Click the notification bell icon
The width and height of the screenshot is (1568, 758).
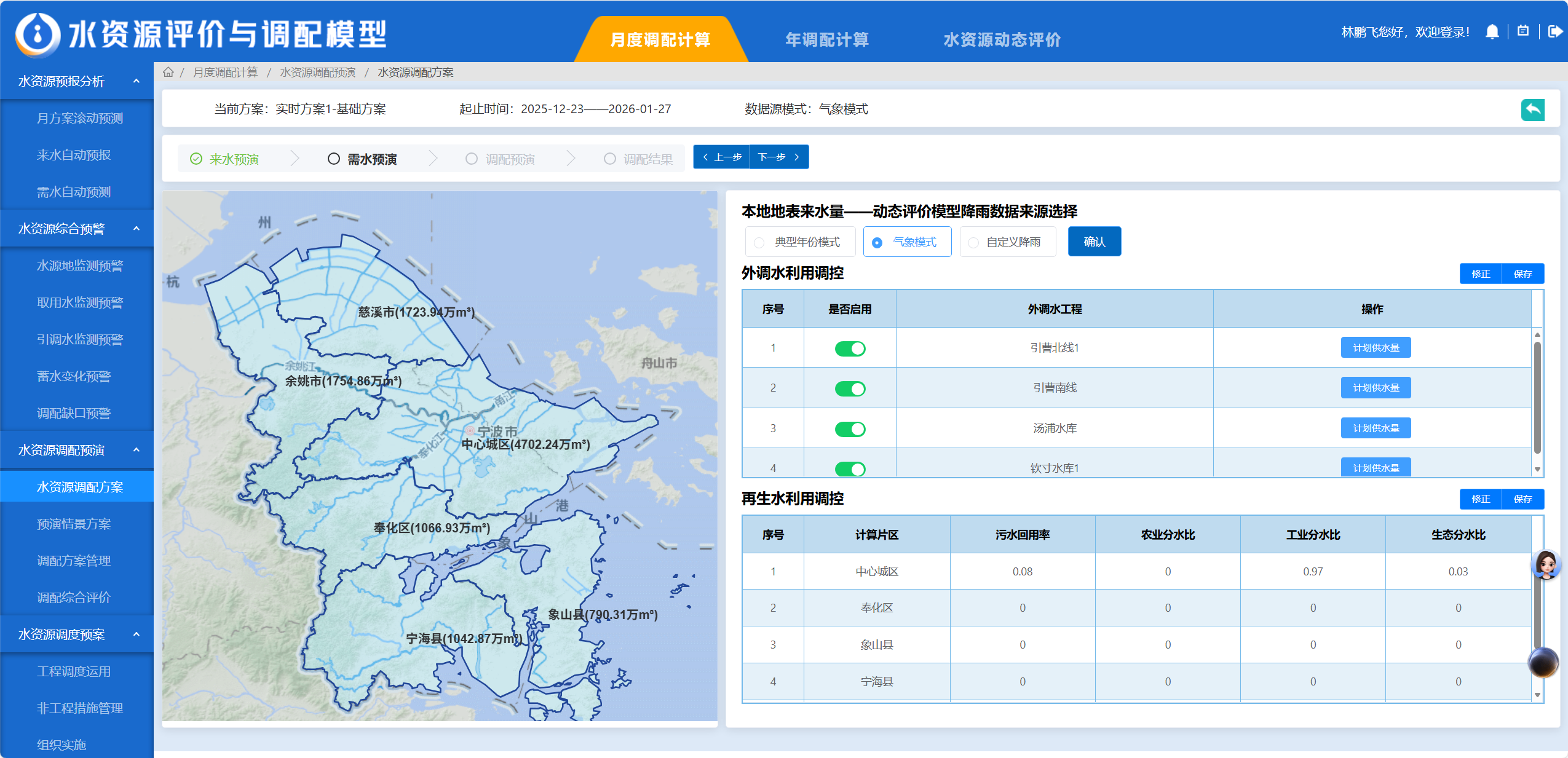pos(1492,32)
